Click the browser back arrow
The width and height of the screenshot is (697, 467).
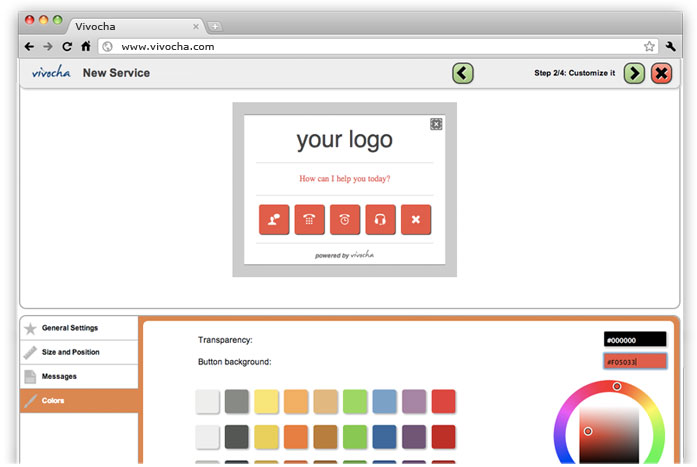tap(29, 47)
